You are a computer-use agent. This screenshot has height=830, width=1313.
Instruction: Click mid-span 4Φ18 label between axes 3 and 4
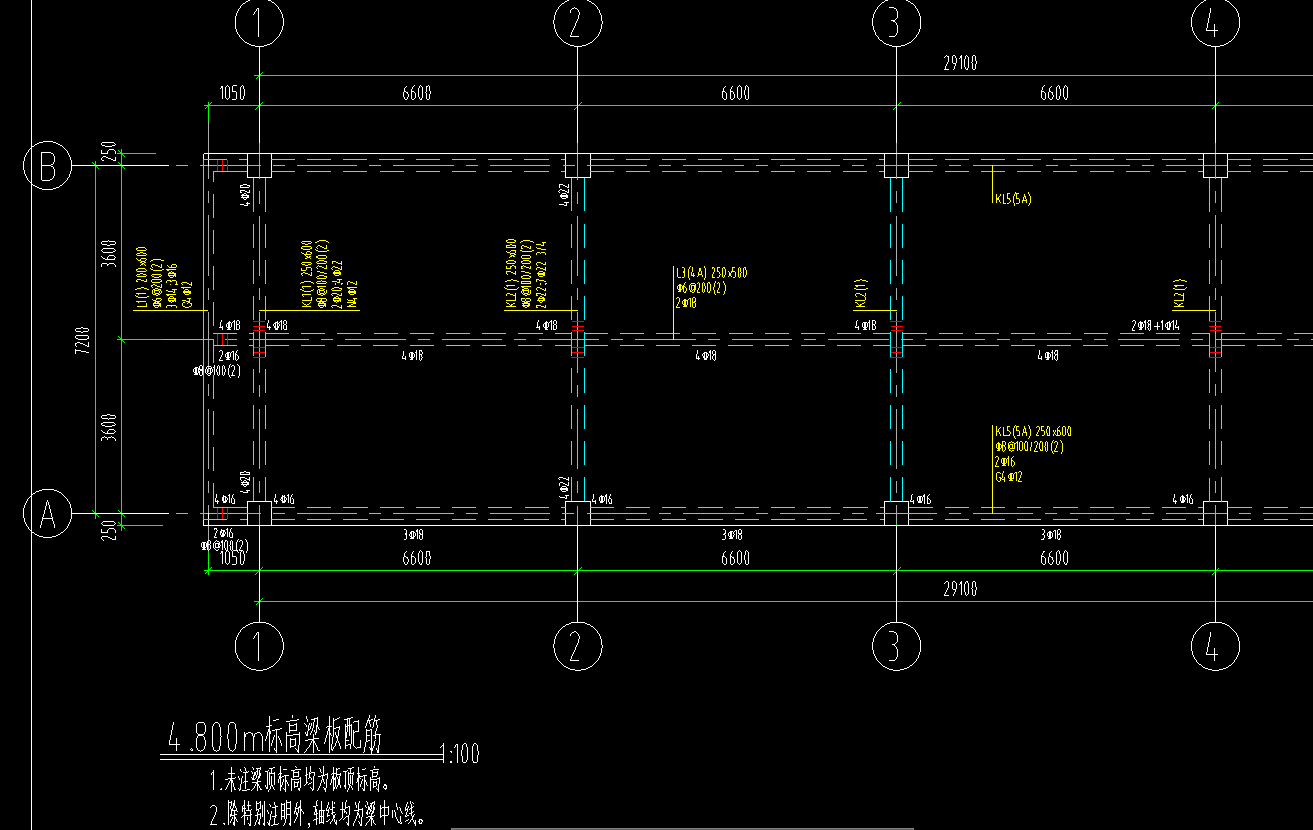click(x=1047, y=356)
